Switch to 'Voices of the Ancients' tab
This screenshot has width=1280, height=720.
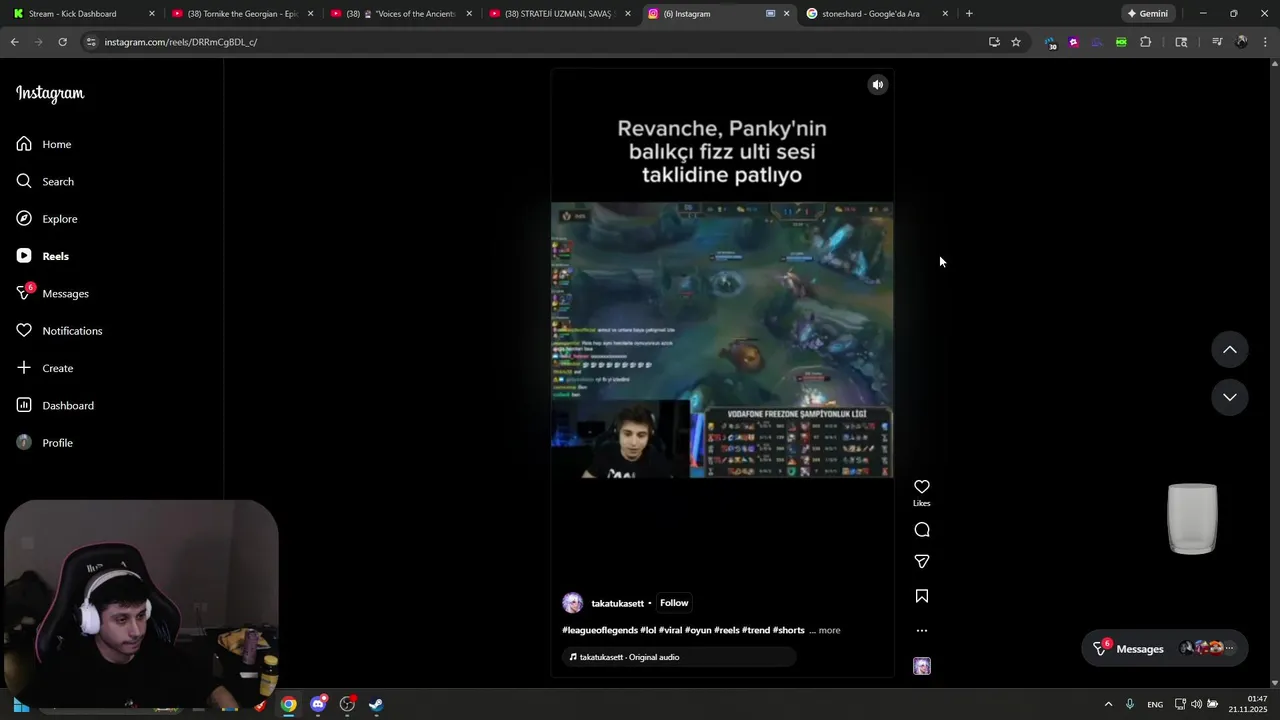(400, 14)
